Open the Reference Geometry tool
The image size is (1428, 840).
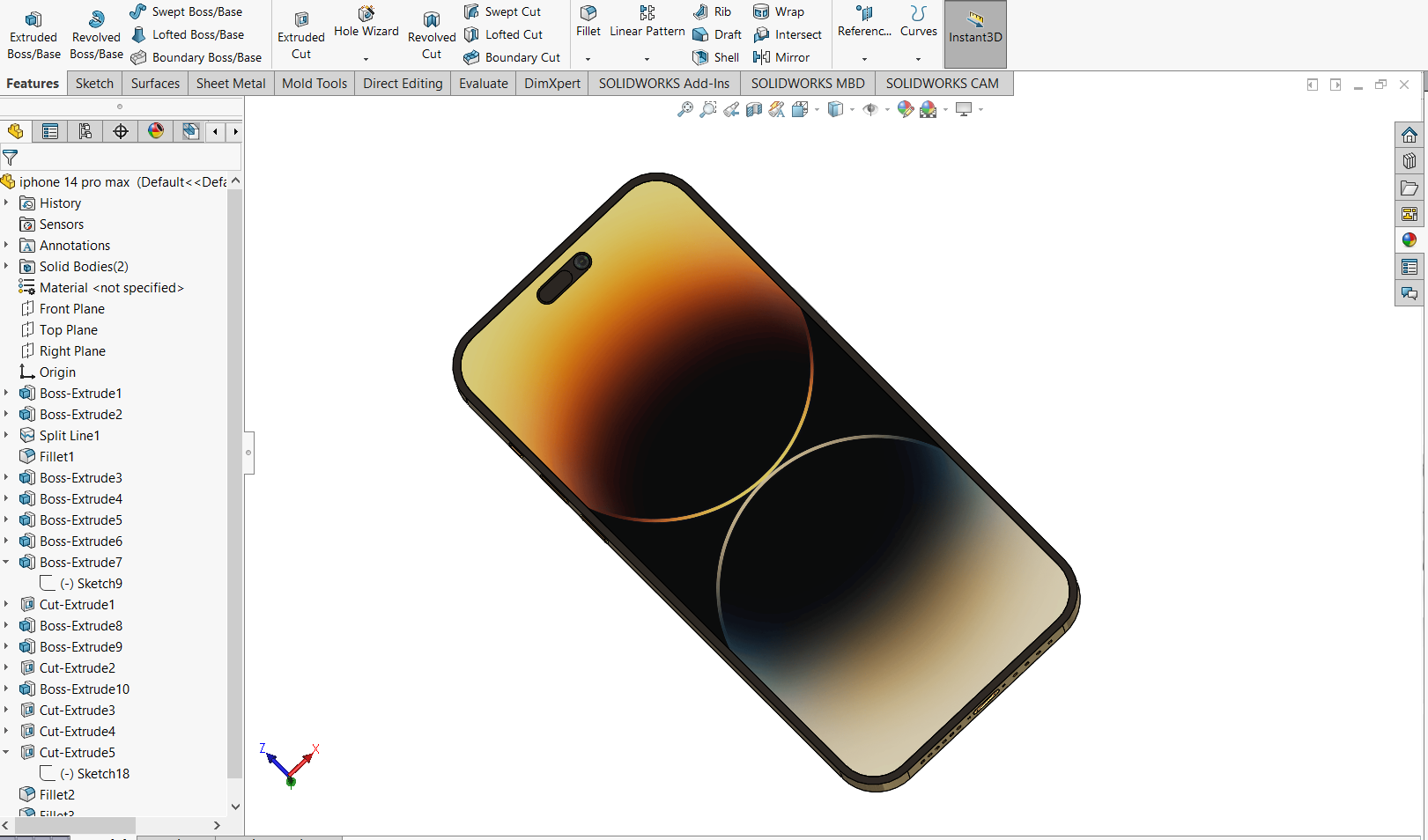(x=865, y=23)
